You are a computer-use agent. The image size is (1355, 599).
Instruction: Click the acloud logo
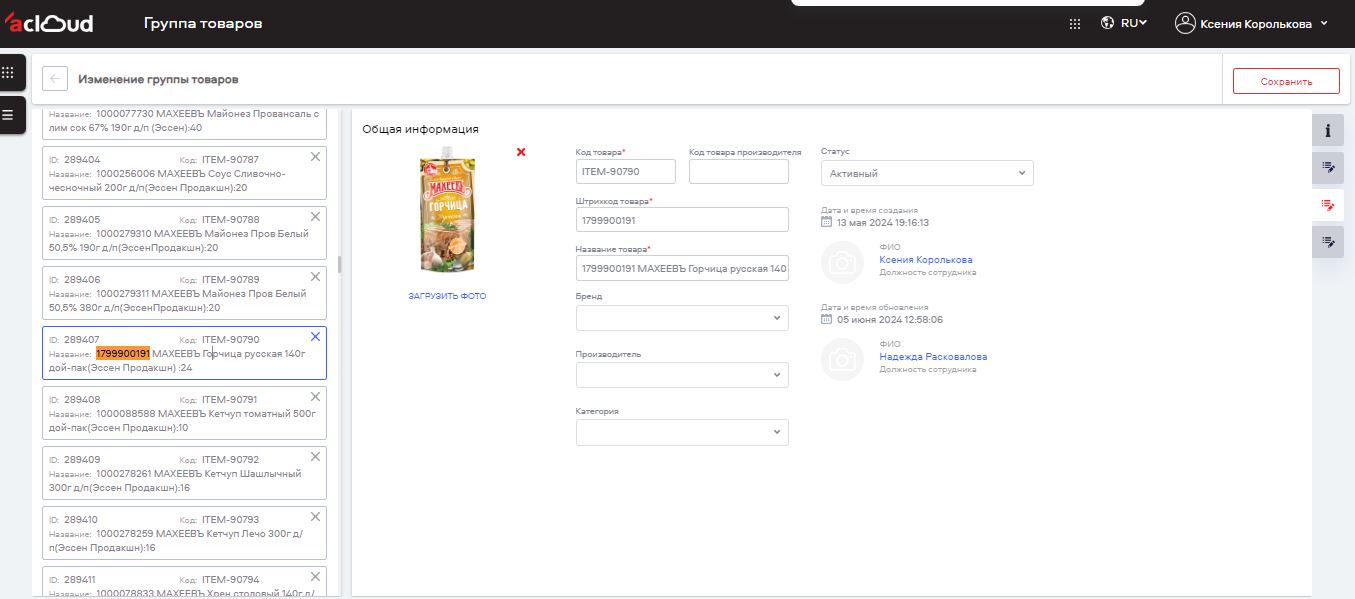click(x=47, y=23)
